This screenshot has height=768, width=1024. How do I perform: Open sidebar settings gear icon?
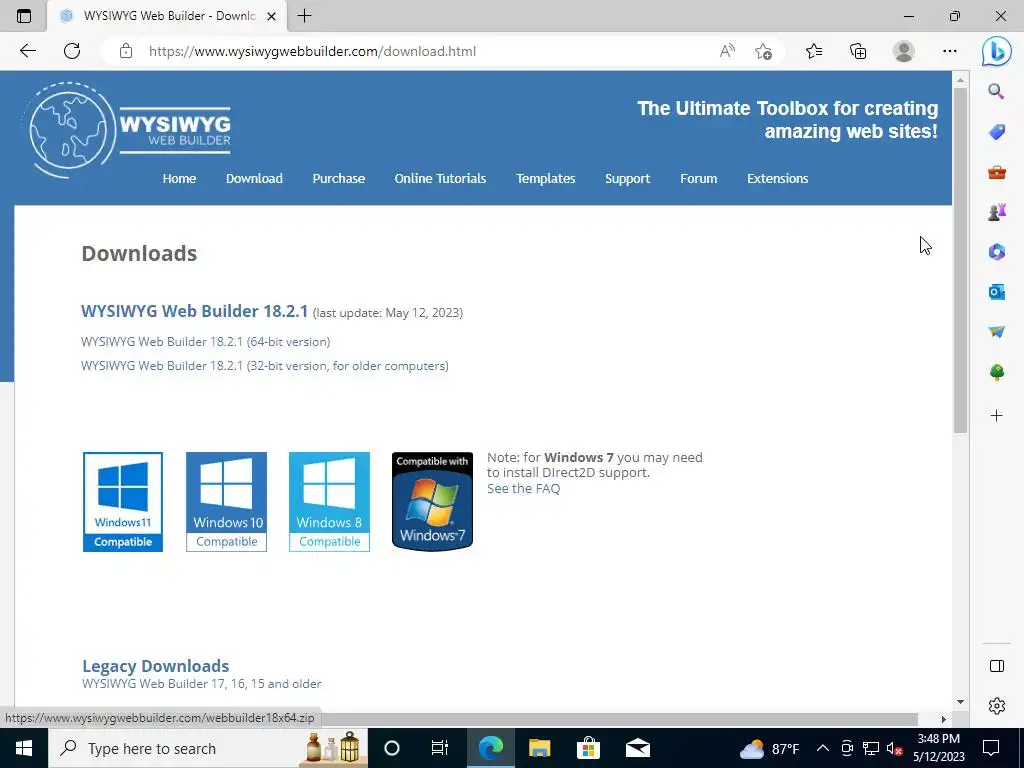(997, 706)
